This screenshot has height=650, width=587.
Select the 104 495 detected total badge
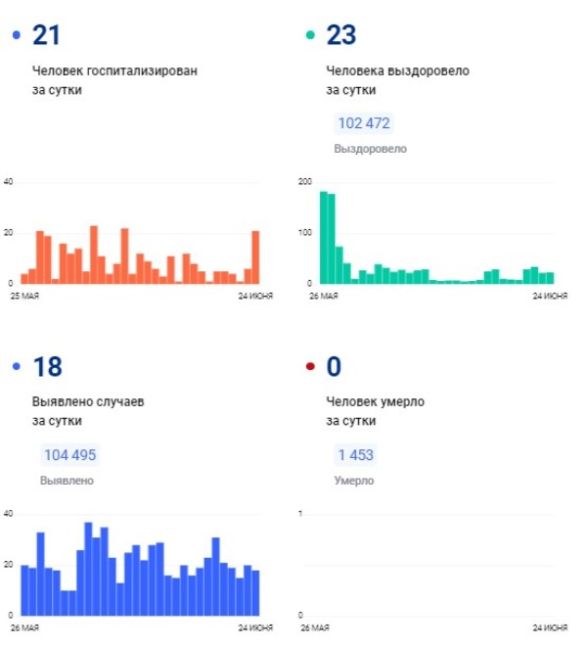tap(70, 455)
